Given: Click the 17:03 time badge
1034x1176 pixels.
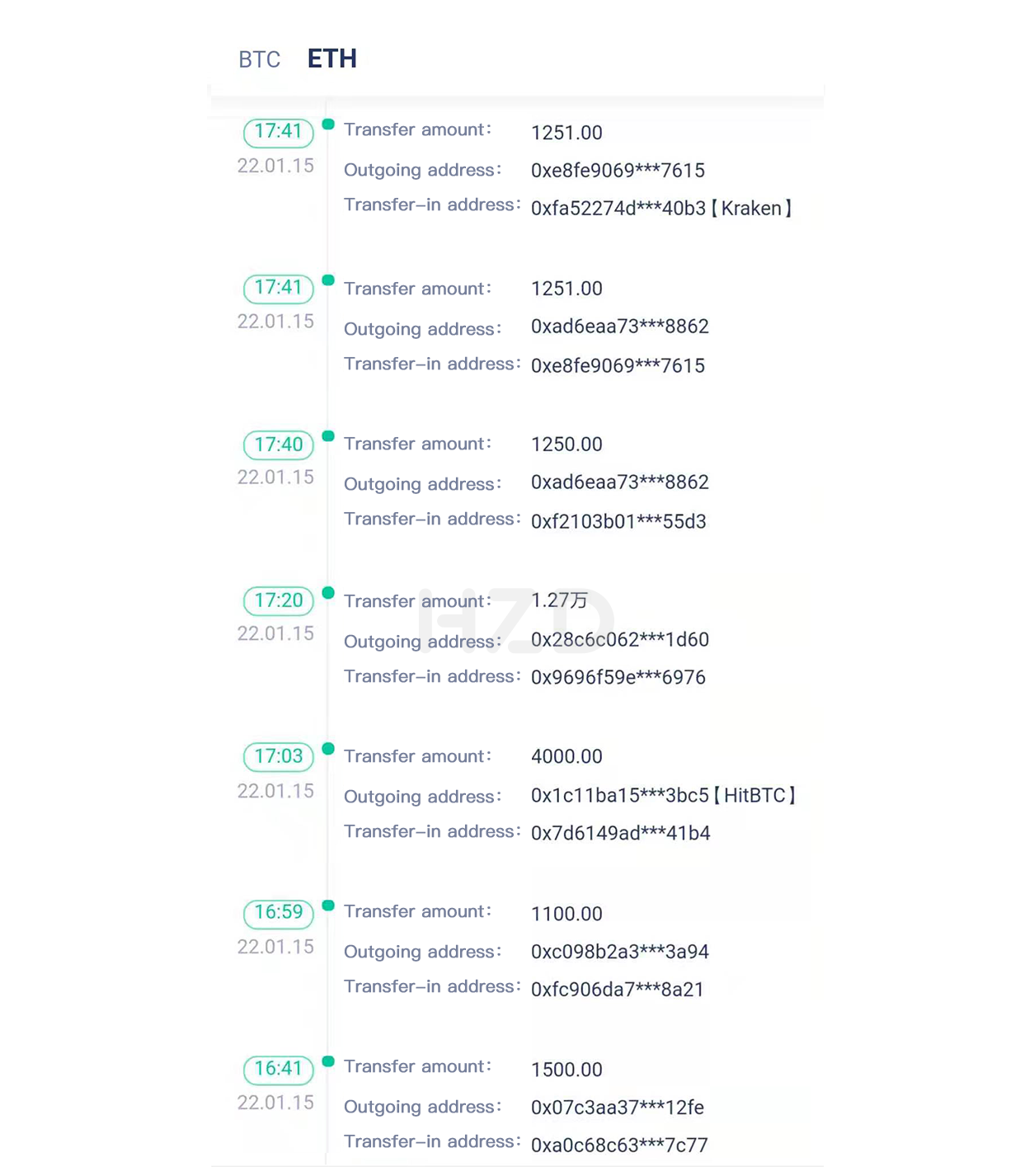Looking at the screenshot, I should [x=279, y=756].
